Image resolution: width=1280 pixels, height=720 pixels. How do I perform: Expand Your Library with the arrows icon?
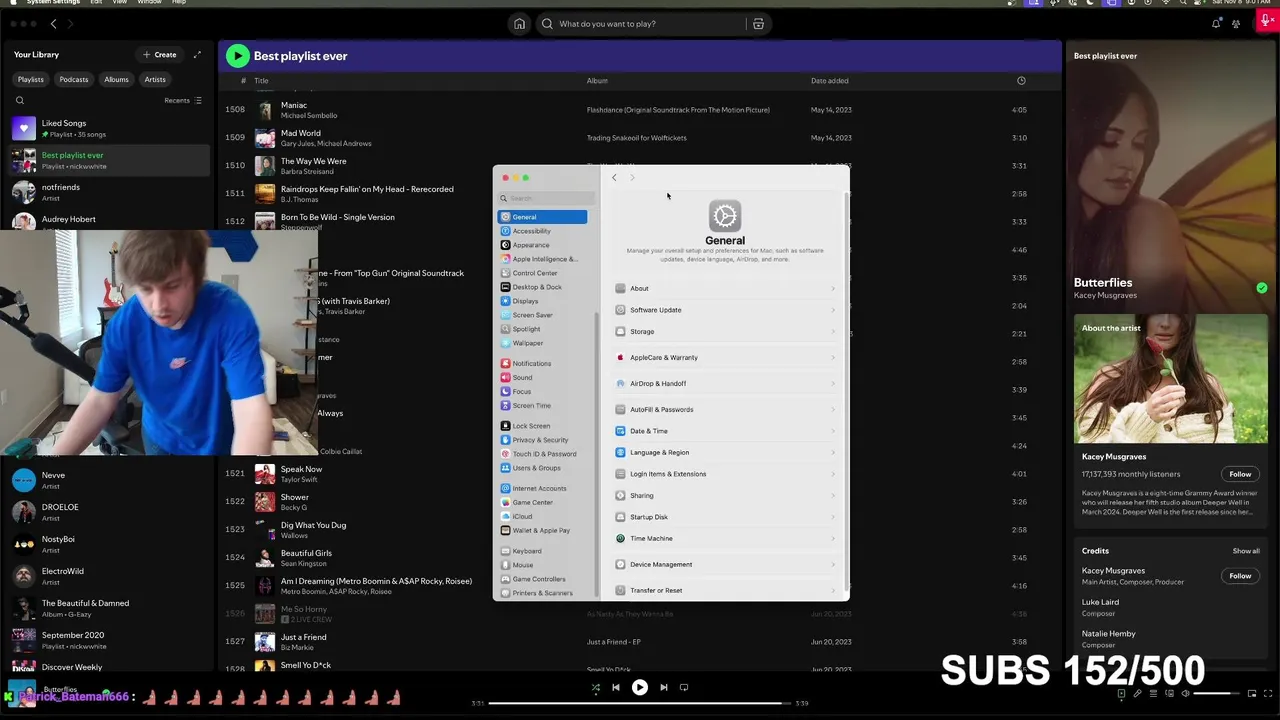[x=197, y=55]
